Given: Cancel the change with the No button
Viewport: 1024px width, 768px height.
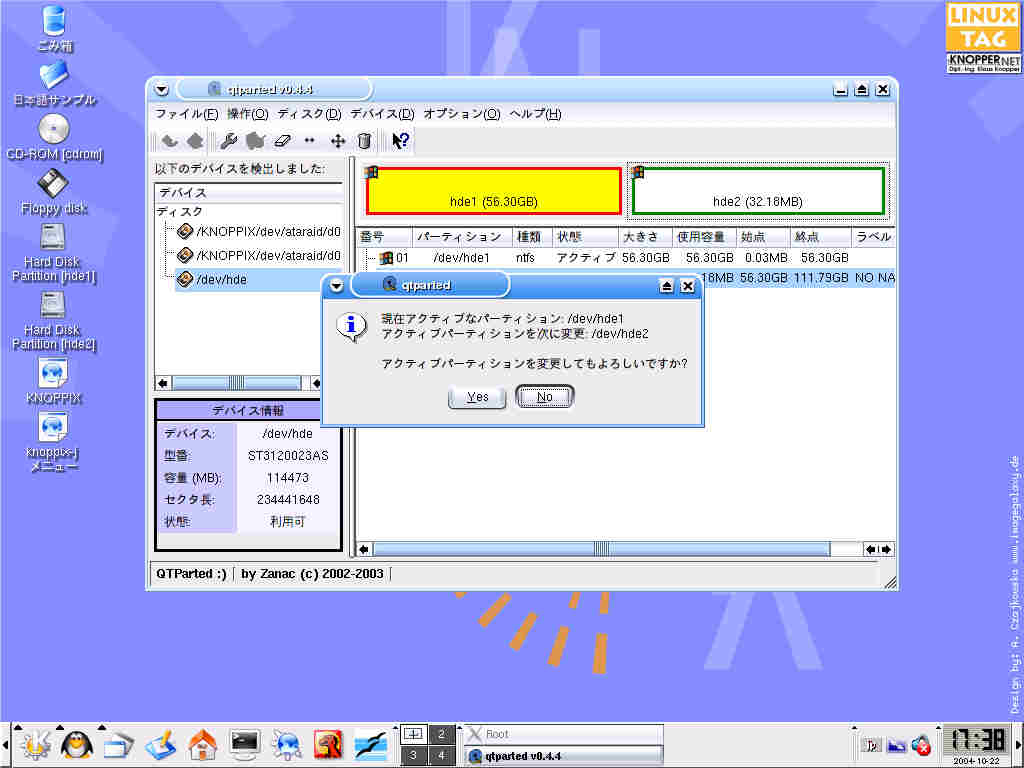Looking at the screenshot, I should [x=545, y=397].
